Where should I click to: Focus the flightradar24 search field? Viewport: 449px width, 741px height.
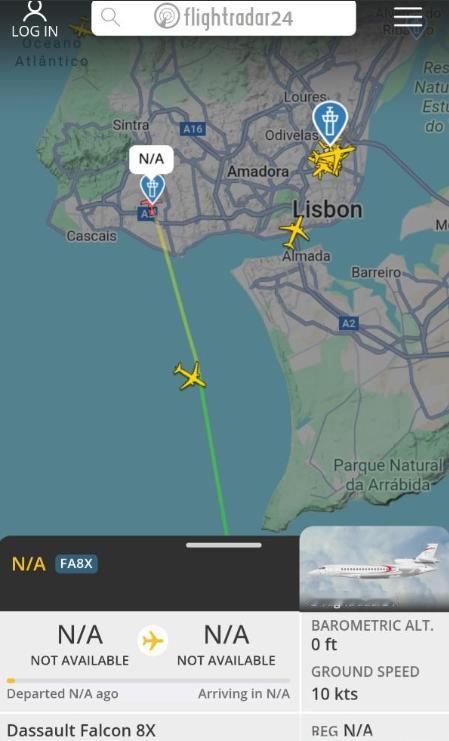coord(224,18)
